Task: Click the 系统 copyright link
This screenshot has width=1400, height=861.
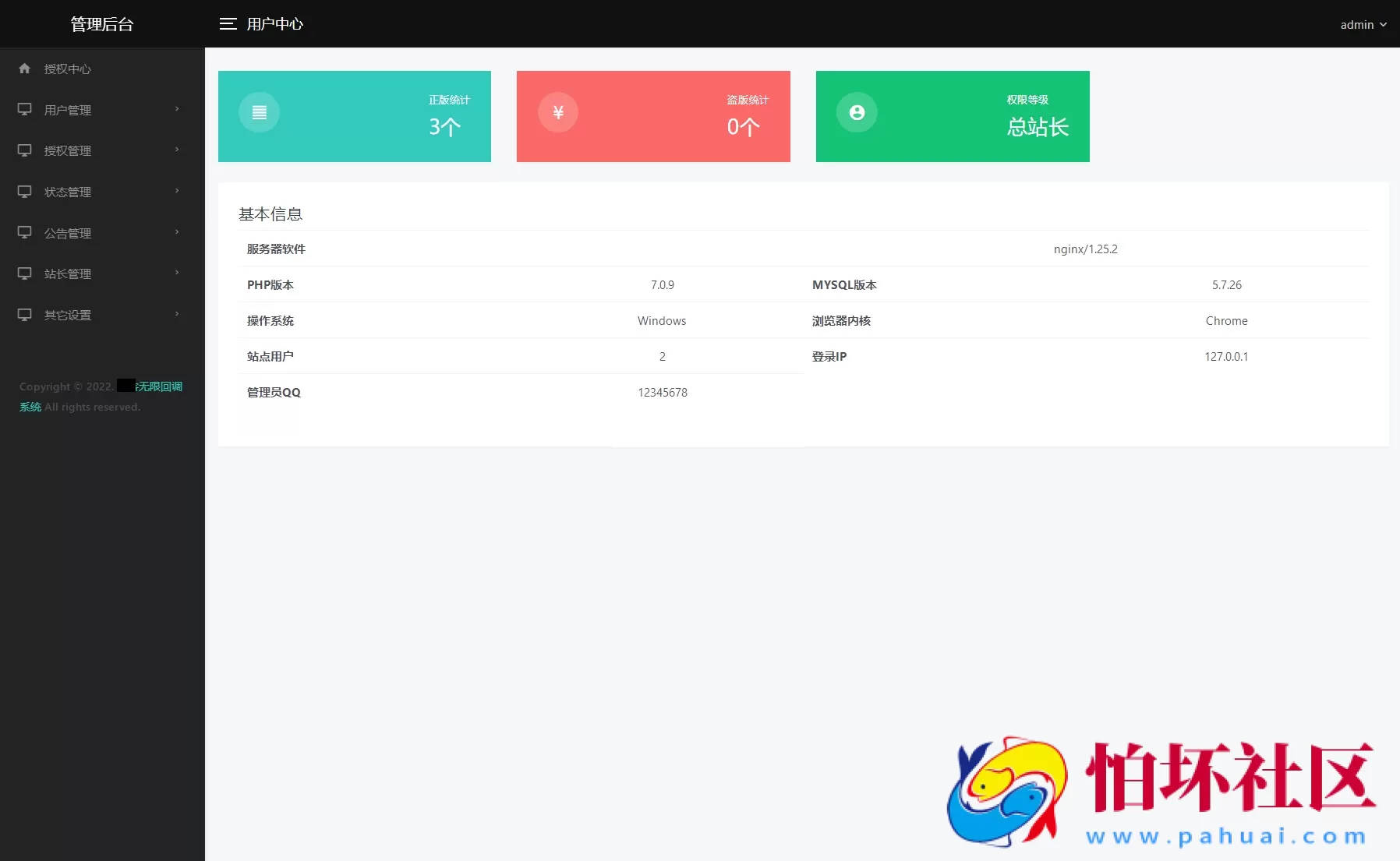Action: coord(30,406)
